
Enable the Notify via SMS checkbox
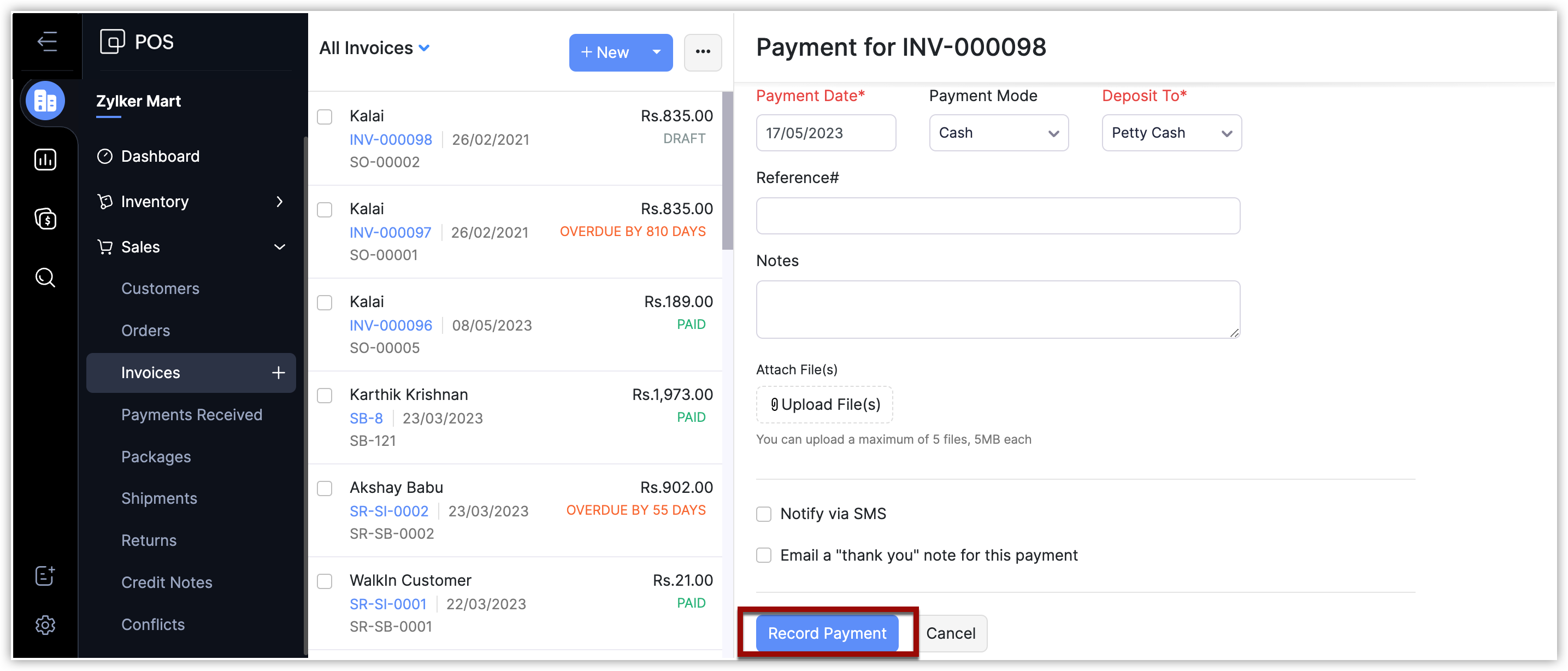763,514
